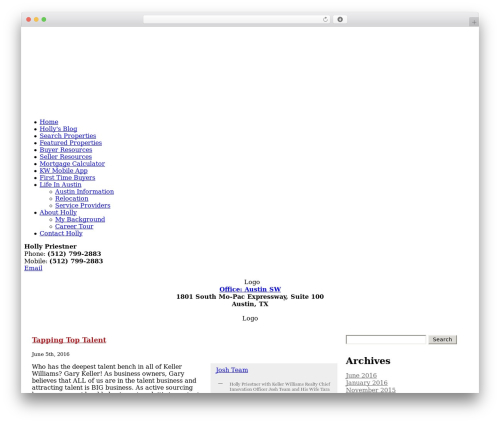Open June 2016 archive link
The width and height of the screenshot is (500, 423).
tap(361, 376)
